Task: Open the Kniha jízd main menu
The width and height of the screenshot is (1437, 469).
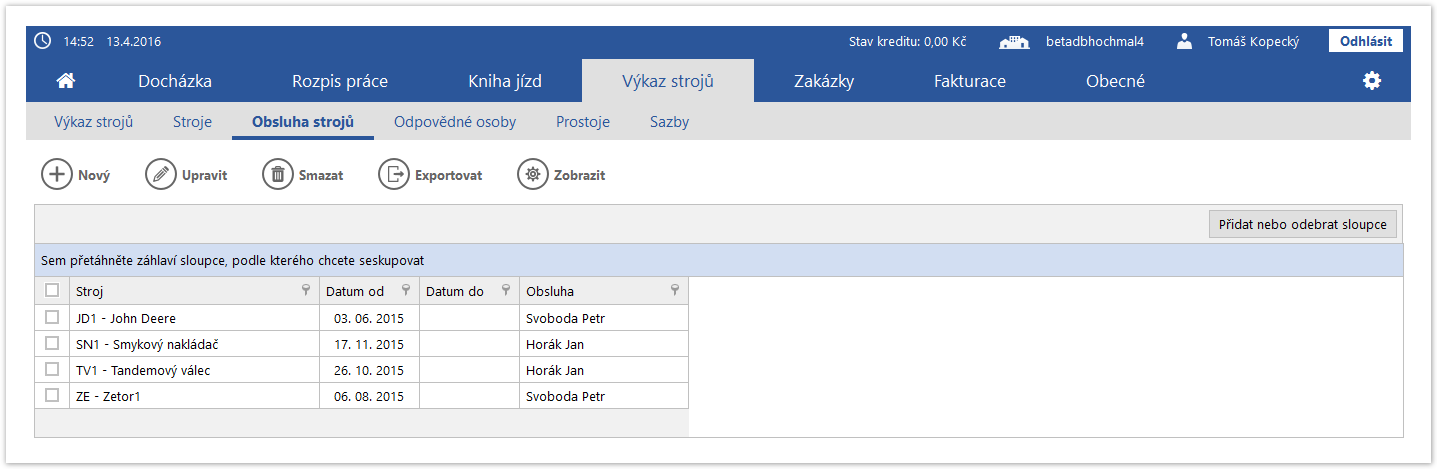Action: click(505, 81)
